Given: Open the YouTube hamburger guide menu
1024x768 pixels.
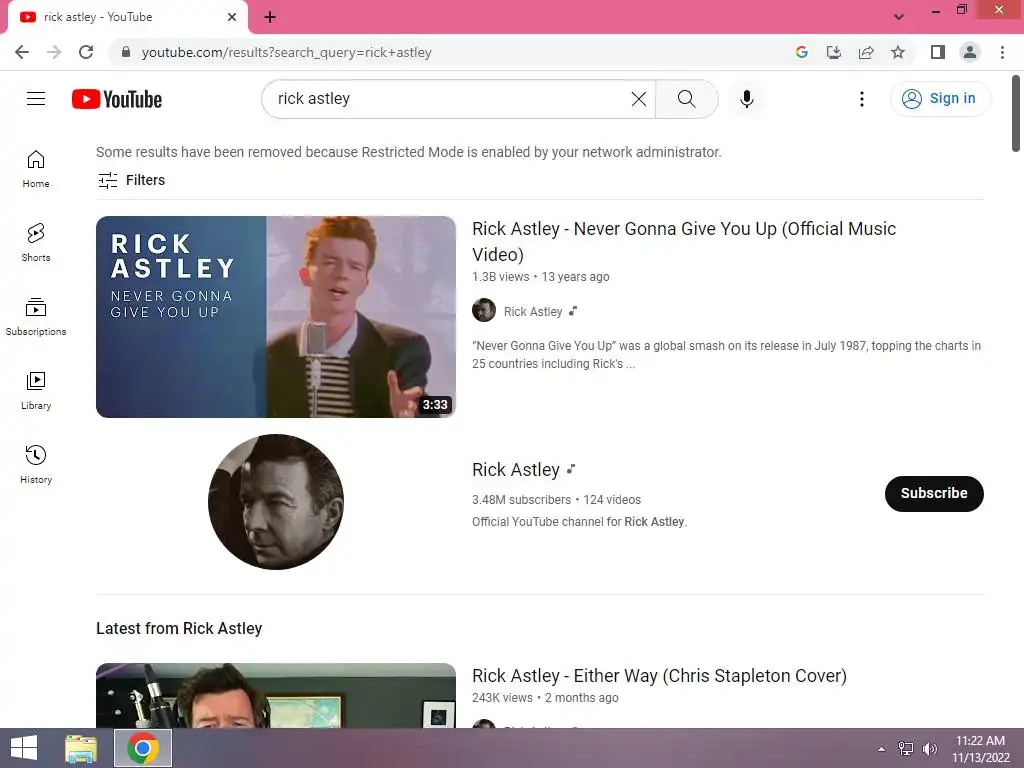Looking at the screenshot, I should point(36,99).
